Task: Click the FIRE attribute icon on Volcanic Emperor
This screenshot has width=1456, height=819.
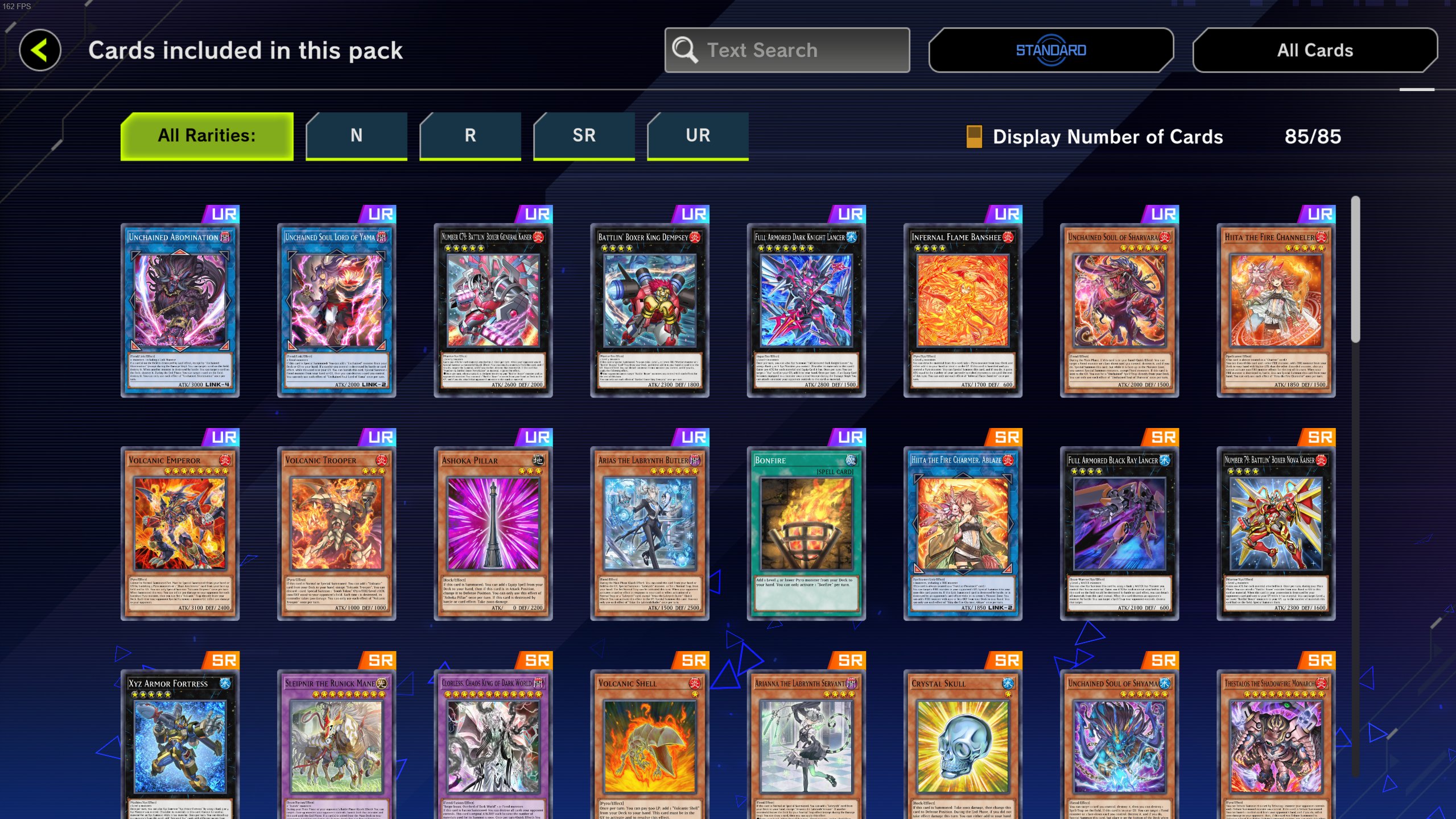Action: click(225, 460)
